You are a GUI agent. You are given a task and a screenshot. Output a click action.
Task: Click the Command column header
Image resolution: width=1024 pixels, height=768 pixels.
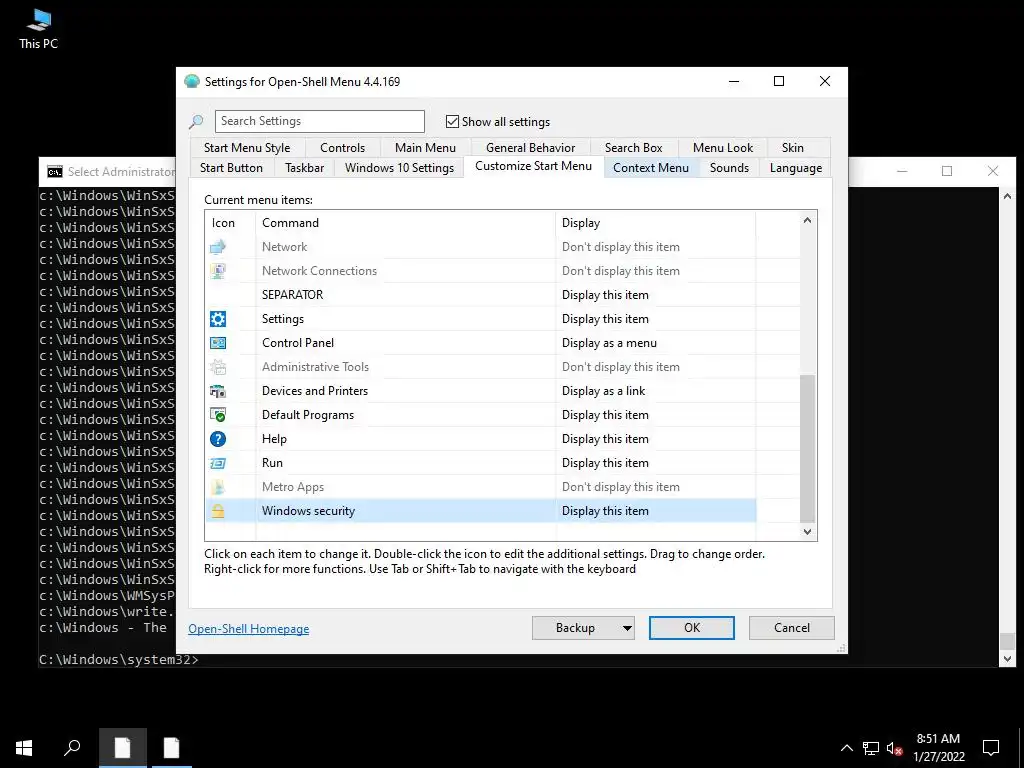click(x=406, y=223)
